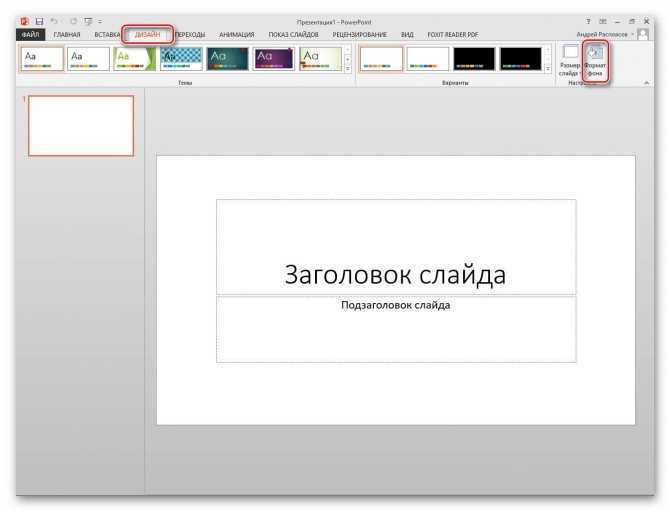Expand the Variants gallery More button

click(548, 68)
